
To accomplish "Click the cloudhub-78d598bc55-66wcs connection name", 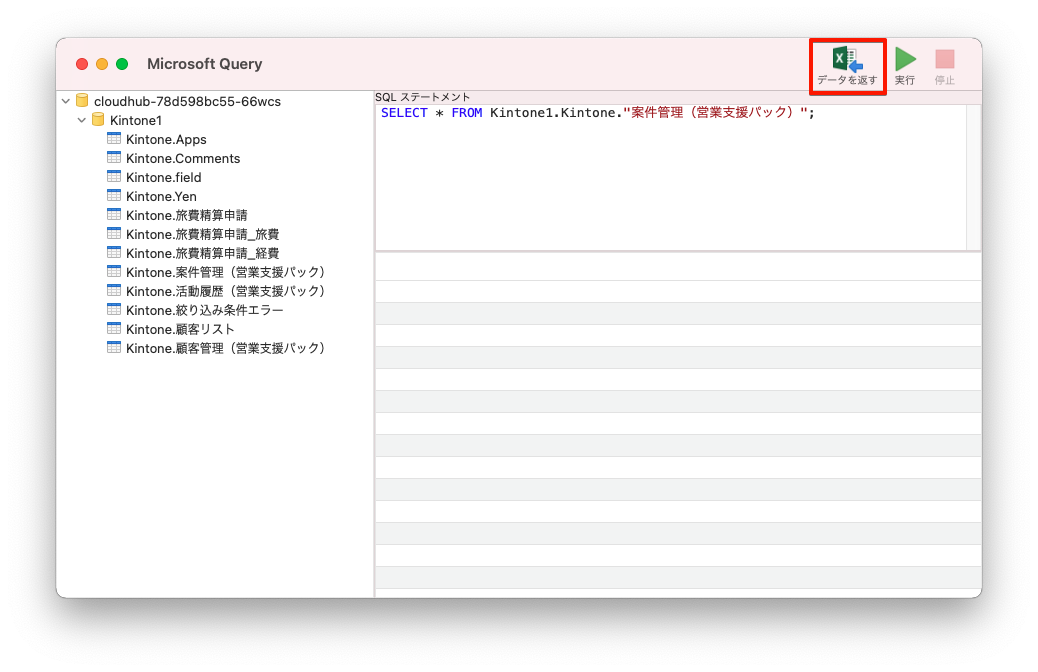I will point(187,101).
